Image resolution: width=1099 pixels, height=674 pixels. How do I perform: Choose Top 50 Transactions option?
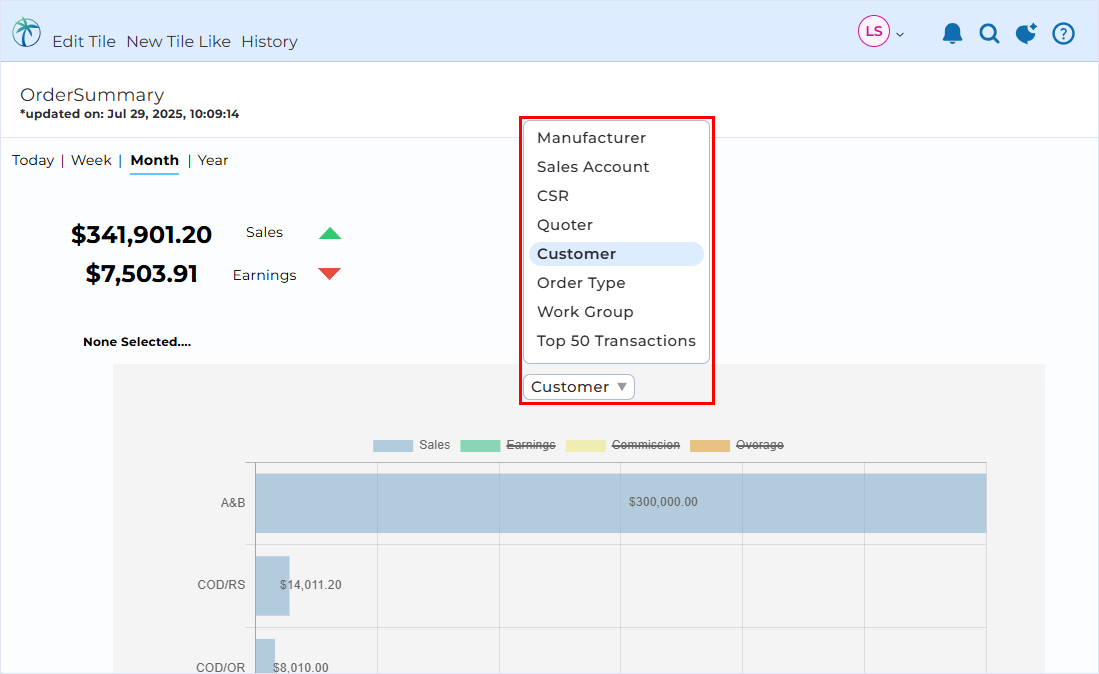point(616,341)
